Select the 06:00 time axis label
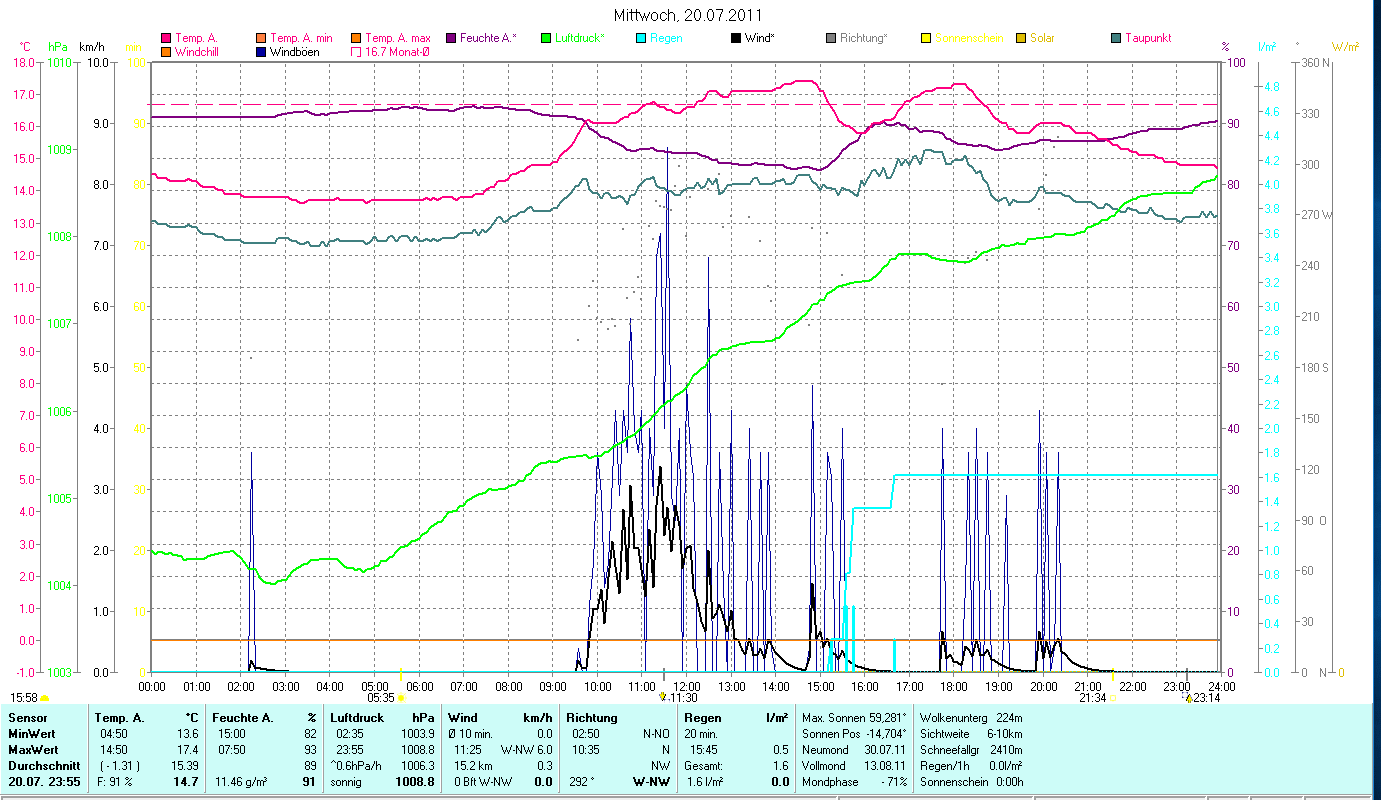 (x=419, y=687)
